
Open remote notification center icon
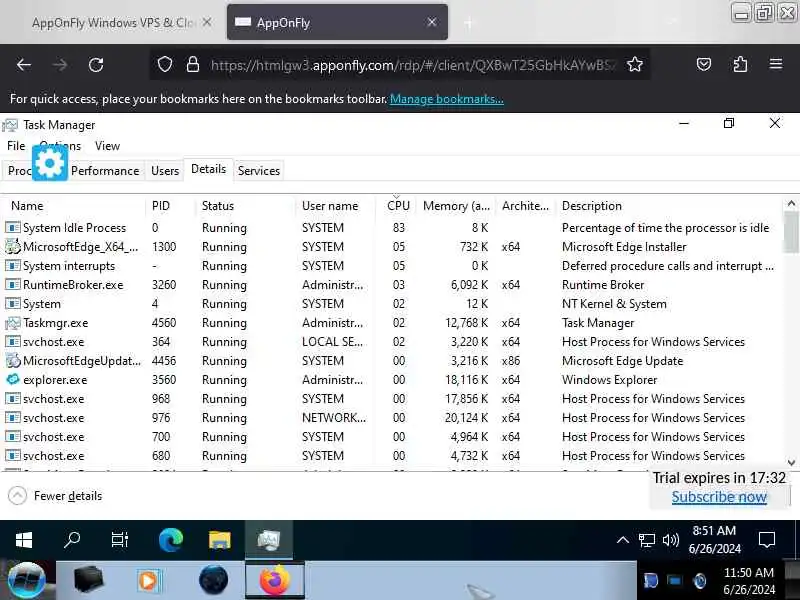[x=767, y=540]
